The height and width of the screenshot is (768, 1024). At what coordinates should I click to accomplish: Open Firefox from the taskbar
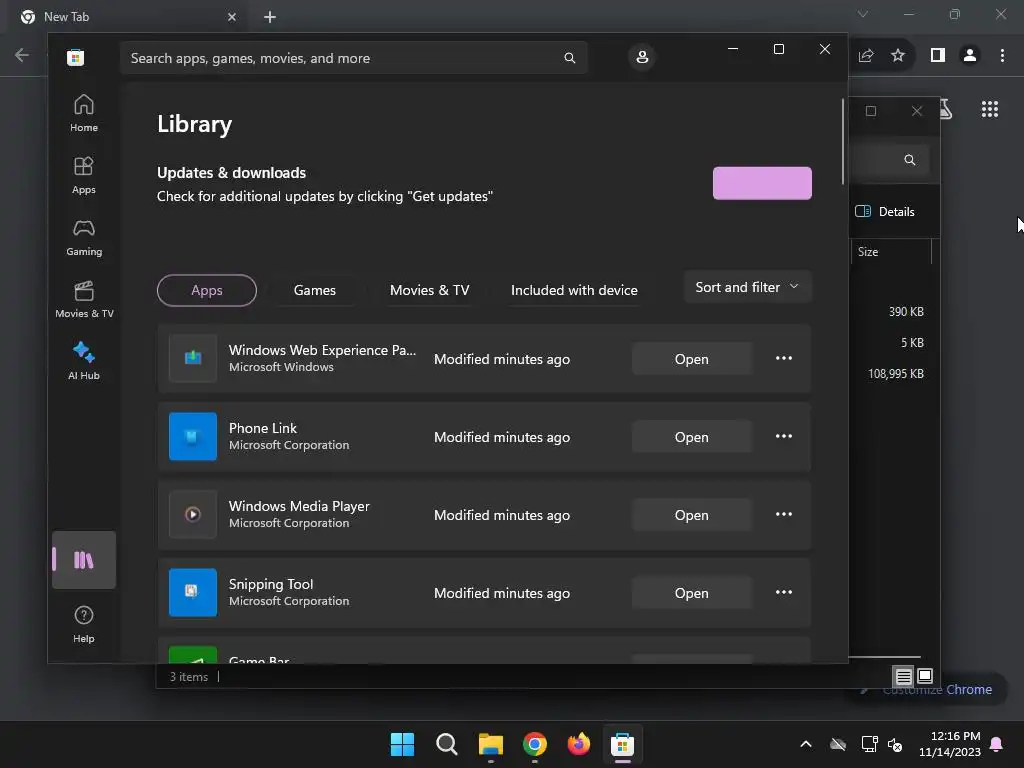coord(579,744)
